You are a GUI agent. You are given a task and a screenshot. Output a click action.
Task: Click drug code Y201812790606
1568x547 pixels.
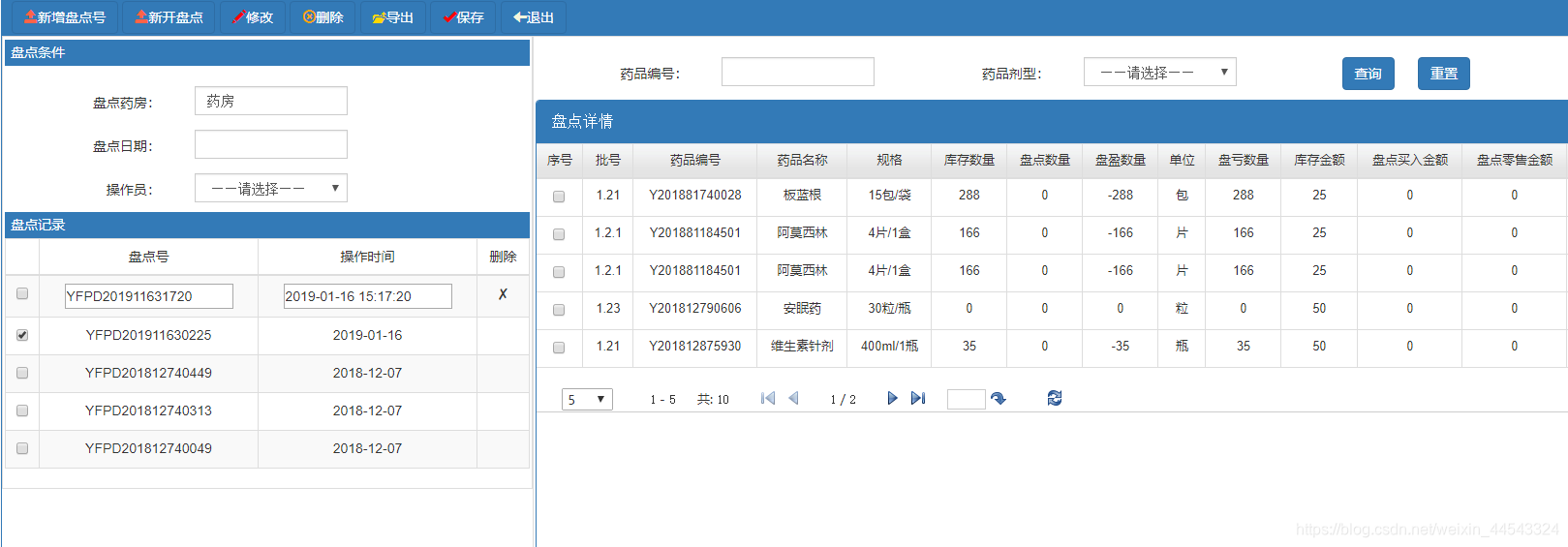695,309
